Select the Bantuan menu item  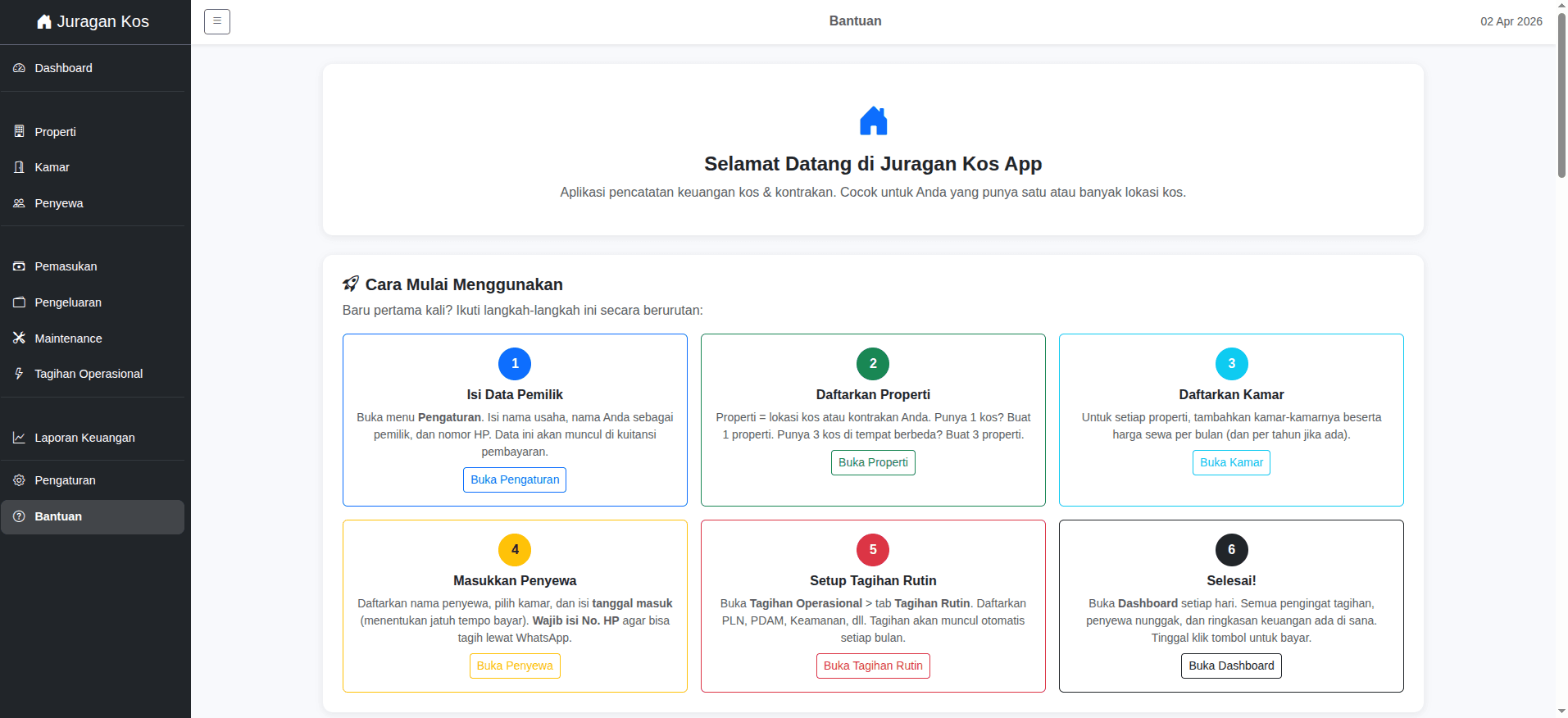tap(93, 517)
